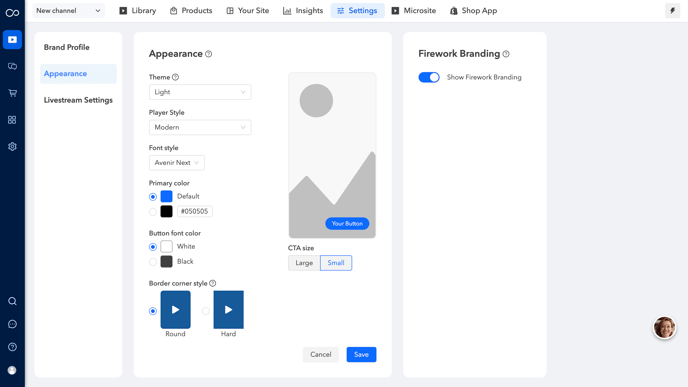Choose Small CTA size
The height and width of the screenshot is (387, 688).
[336, 263]
